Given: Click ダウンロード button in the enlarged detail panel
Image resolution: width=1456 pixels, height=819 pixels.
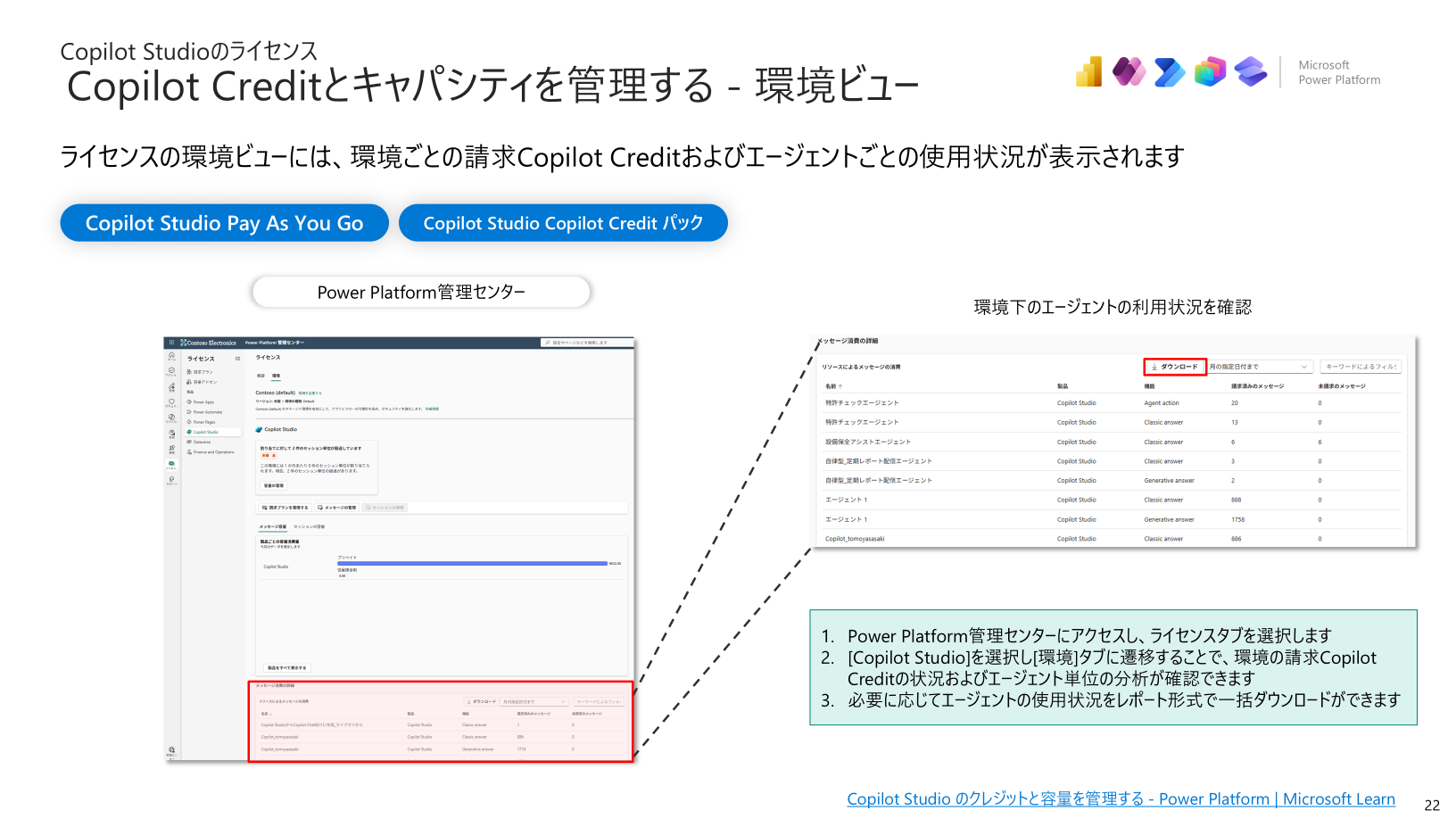Looking at the screenshot, I should 1175,367.
